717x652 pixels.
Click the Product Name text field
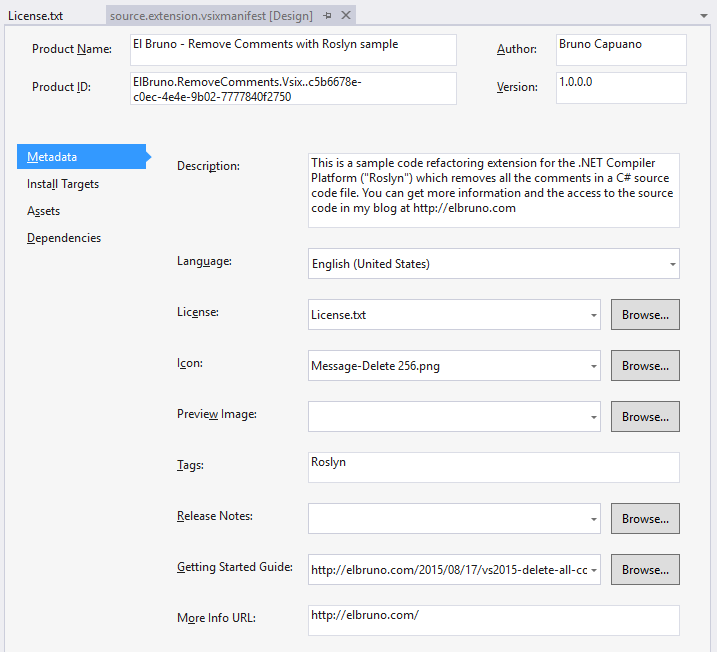(292, 50)
